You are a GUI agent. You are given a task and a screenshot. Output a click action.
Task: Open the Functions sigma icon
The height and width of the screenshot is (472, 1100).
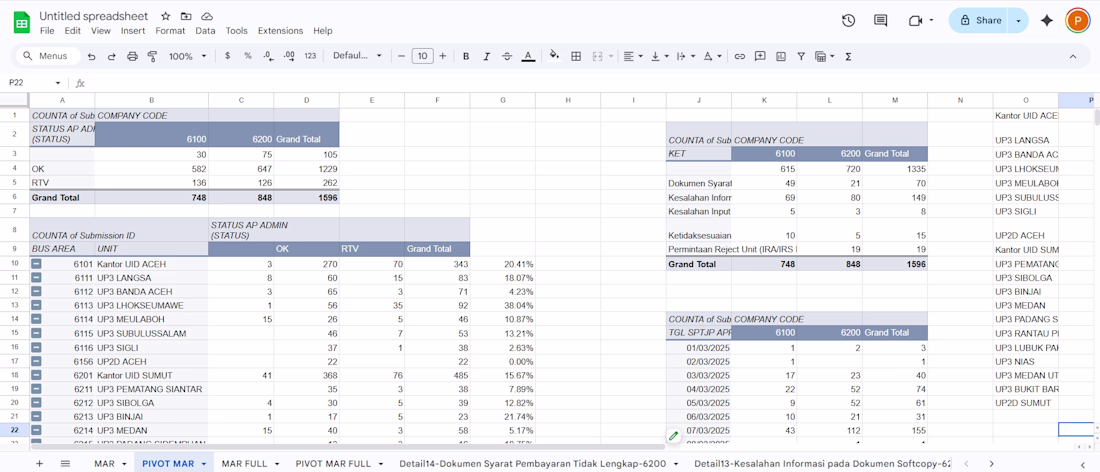[848, 57]
